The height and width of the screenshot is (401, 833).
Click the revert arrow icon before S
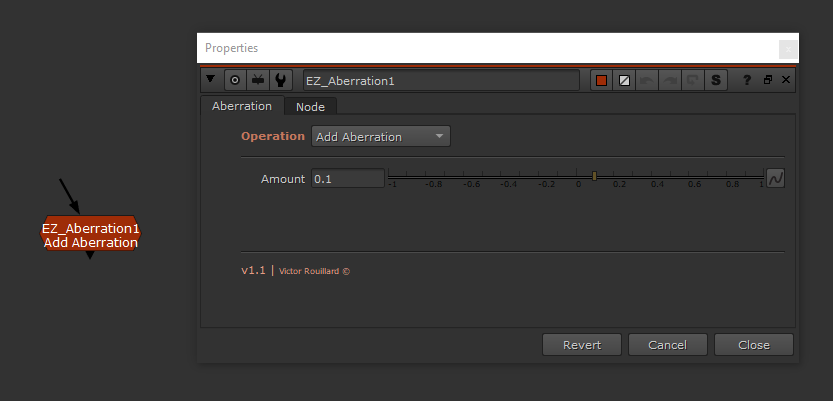(x=693, y=81)
